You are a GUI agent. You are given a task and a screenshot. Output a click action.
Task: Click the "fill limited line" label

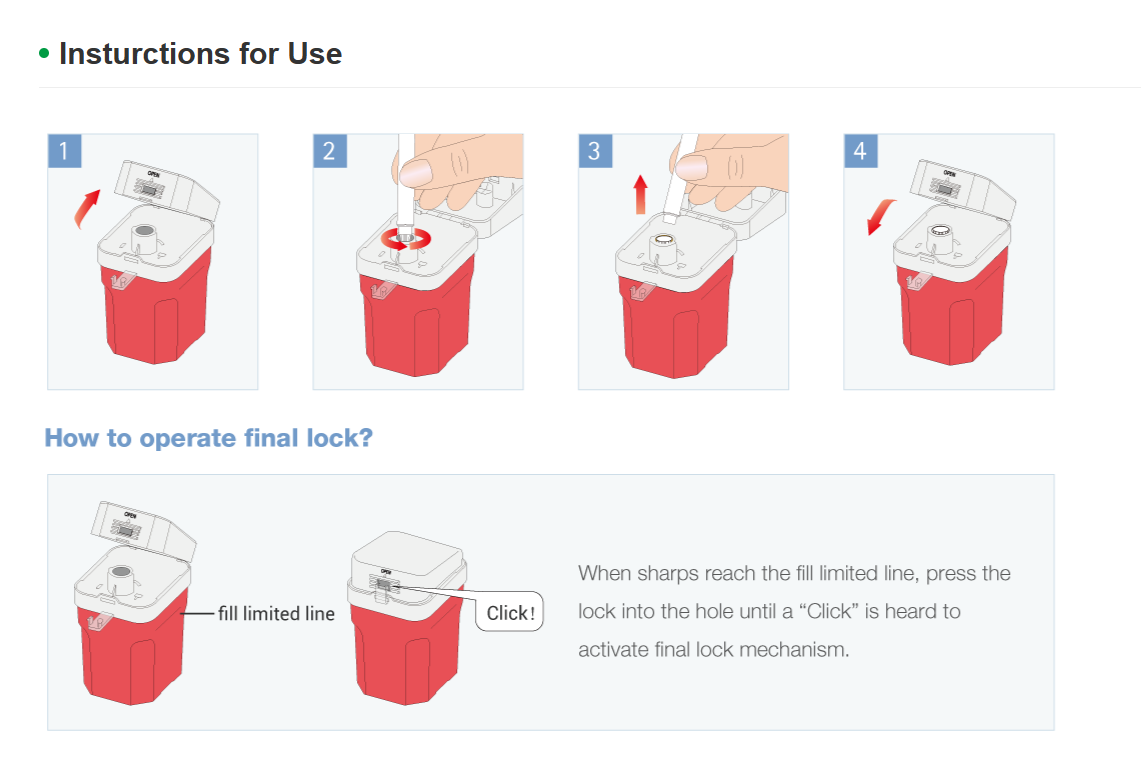click(276, 613)
